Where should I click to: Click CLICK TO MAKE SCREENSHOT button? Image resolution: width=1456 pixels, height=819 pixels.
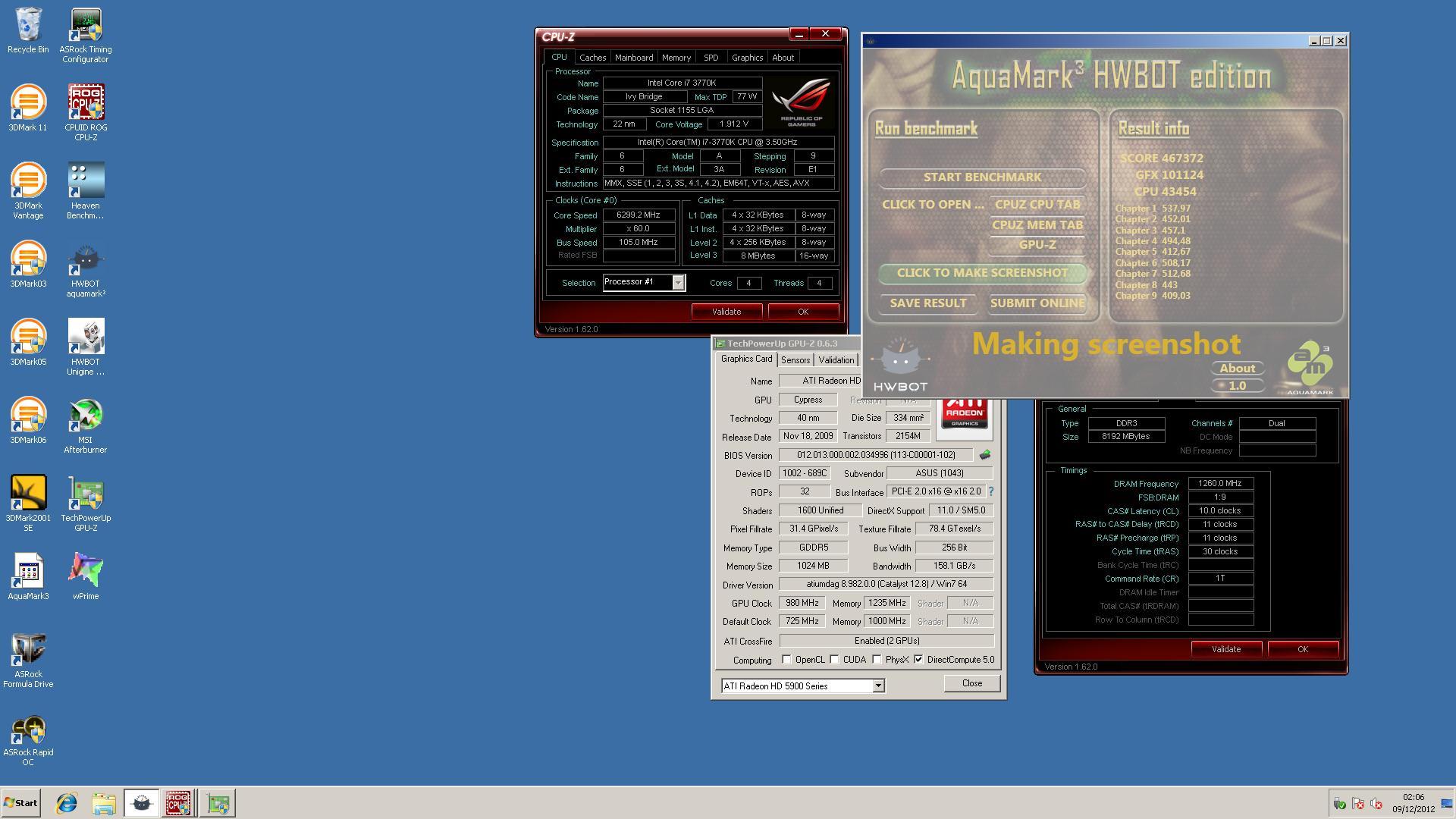pos(982,273)
